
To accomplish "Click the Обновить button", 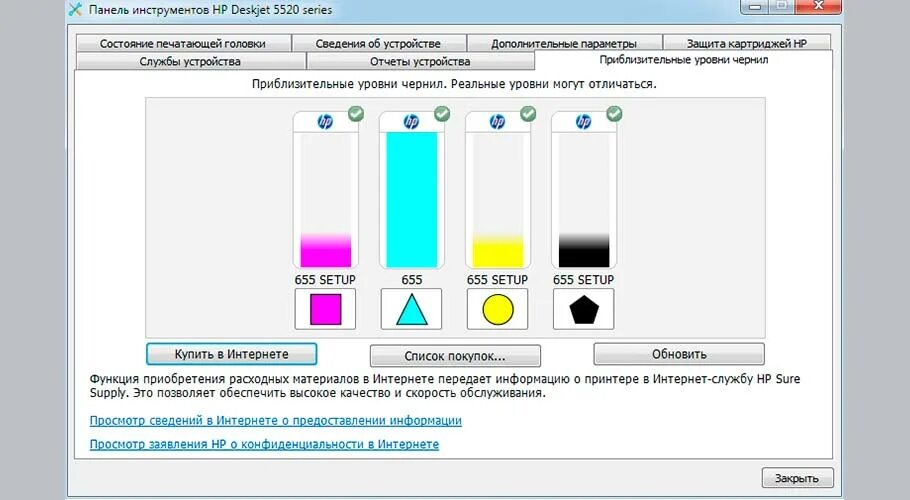I will (679, 354).
